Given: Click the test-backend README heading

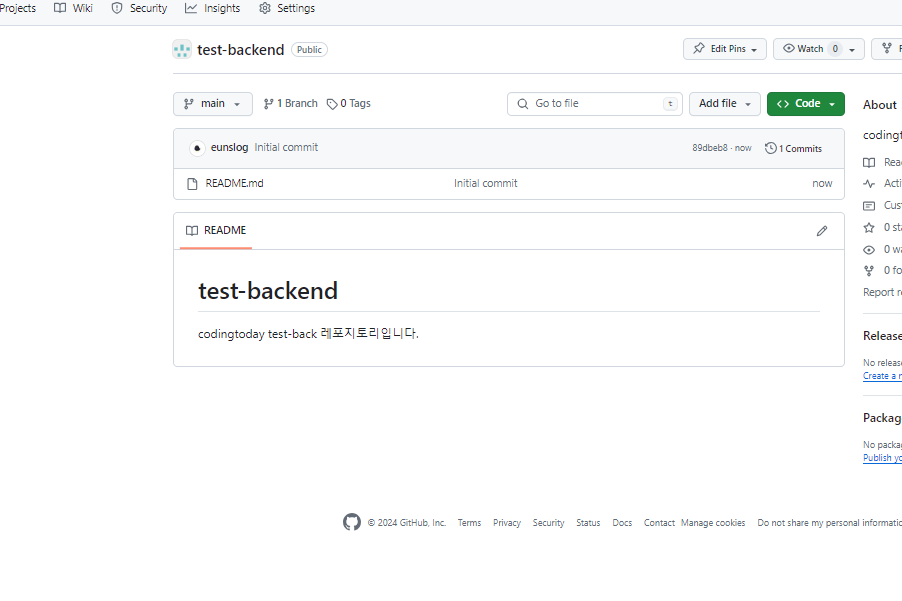Looking at the screenshot, I should [267, 291].
